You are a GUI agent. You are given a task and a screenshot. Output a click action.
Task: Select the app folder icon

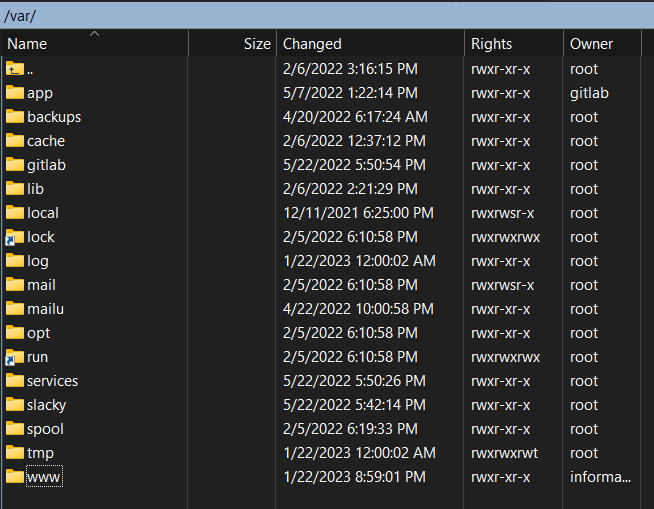(x=14, y=93)
